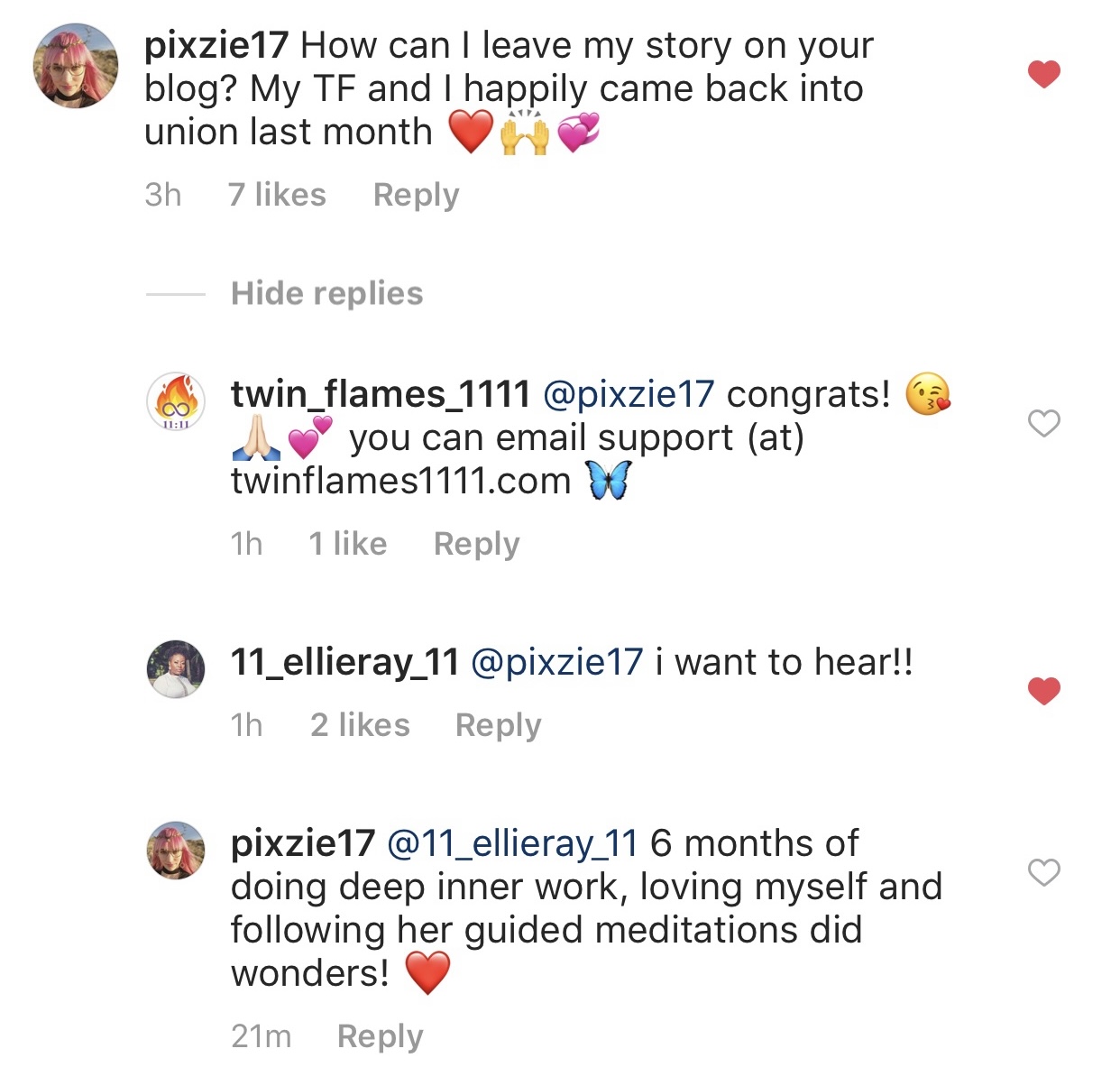Tap @pixzie17 mention in congrats reply
Screen dimensions: 1120x1067
pyautogui.click(x=629, y=394)
